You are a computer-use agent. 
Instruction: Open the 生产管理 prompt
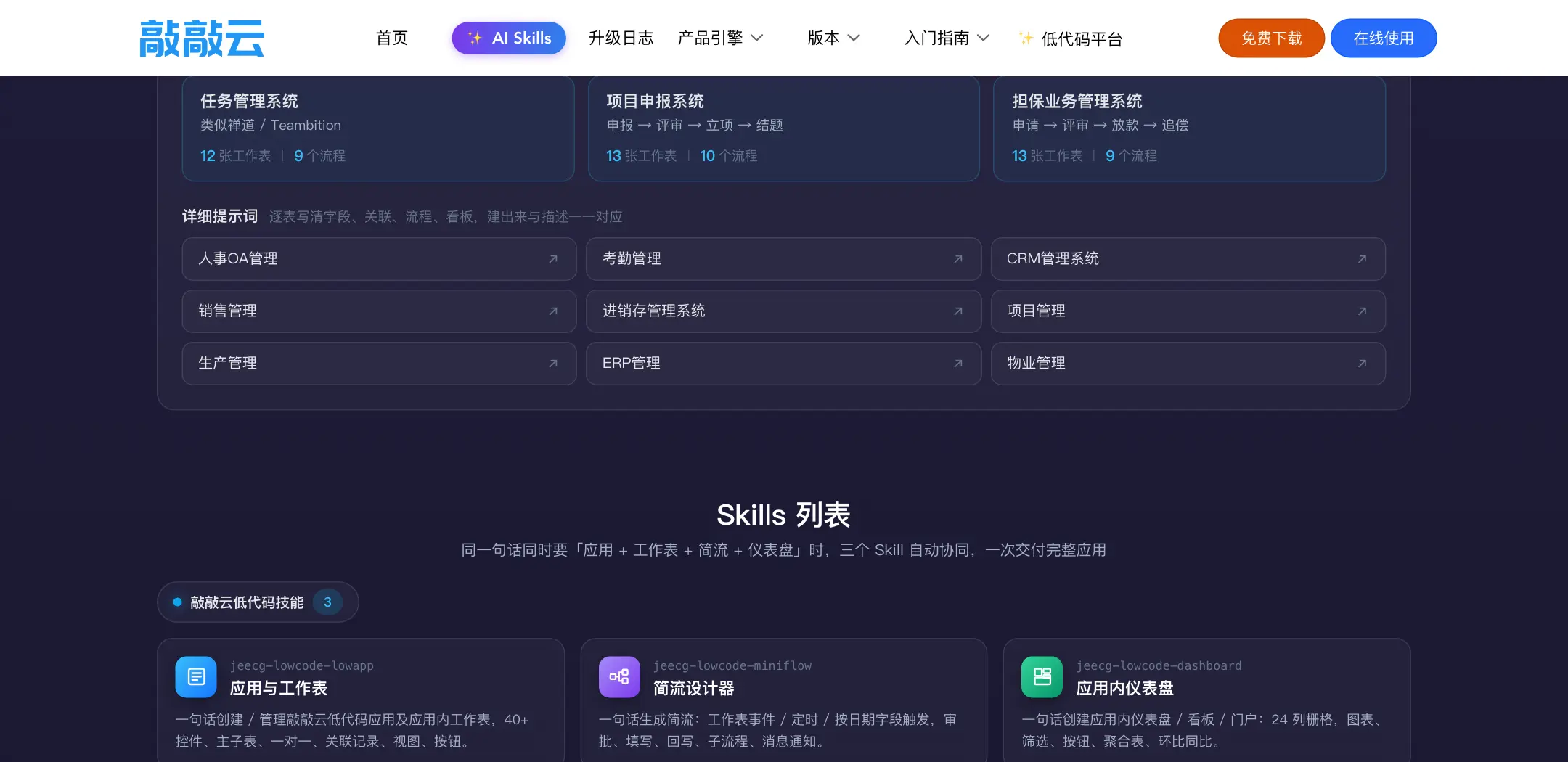pyautogui.click(x=379, y=364)
